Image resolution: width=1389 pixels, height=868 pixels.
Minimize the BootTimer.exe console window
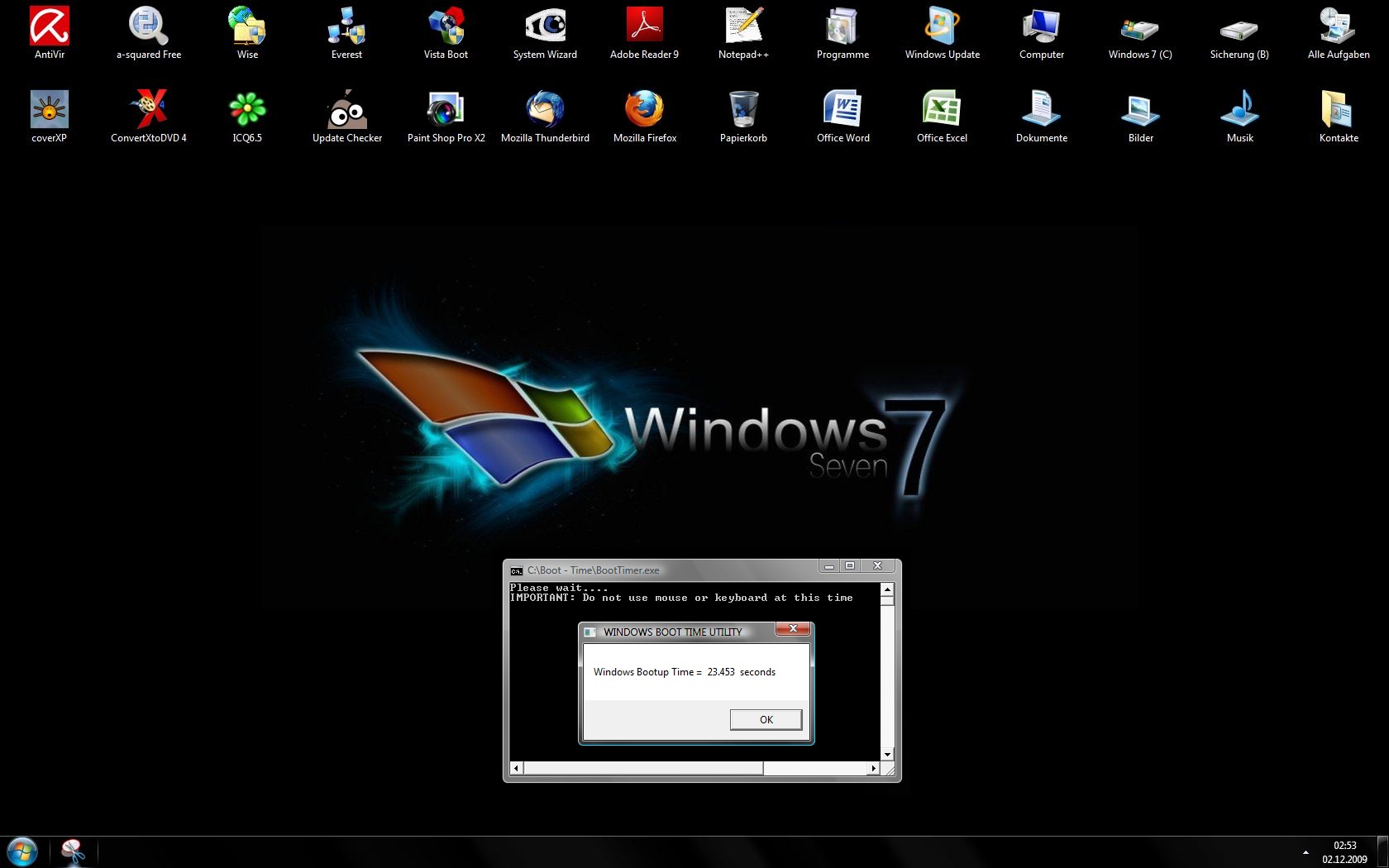point(829,566)
